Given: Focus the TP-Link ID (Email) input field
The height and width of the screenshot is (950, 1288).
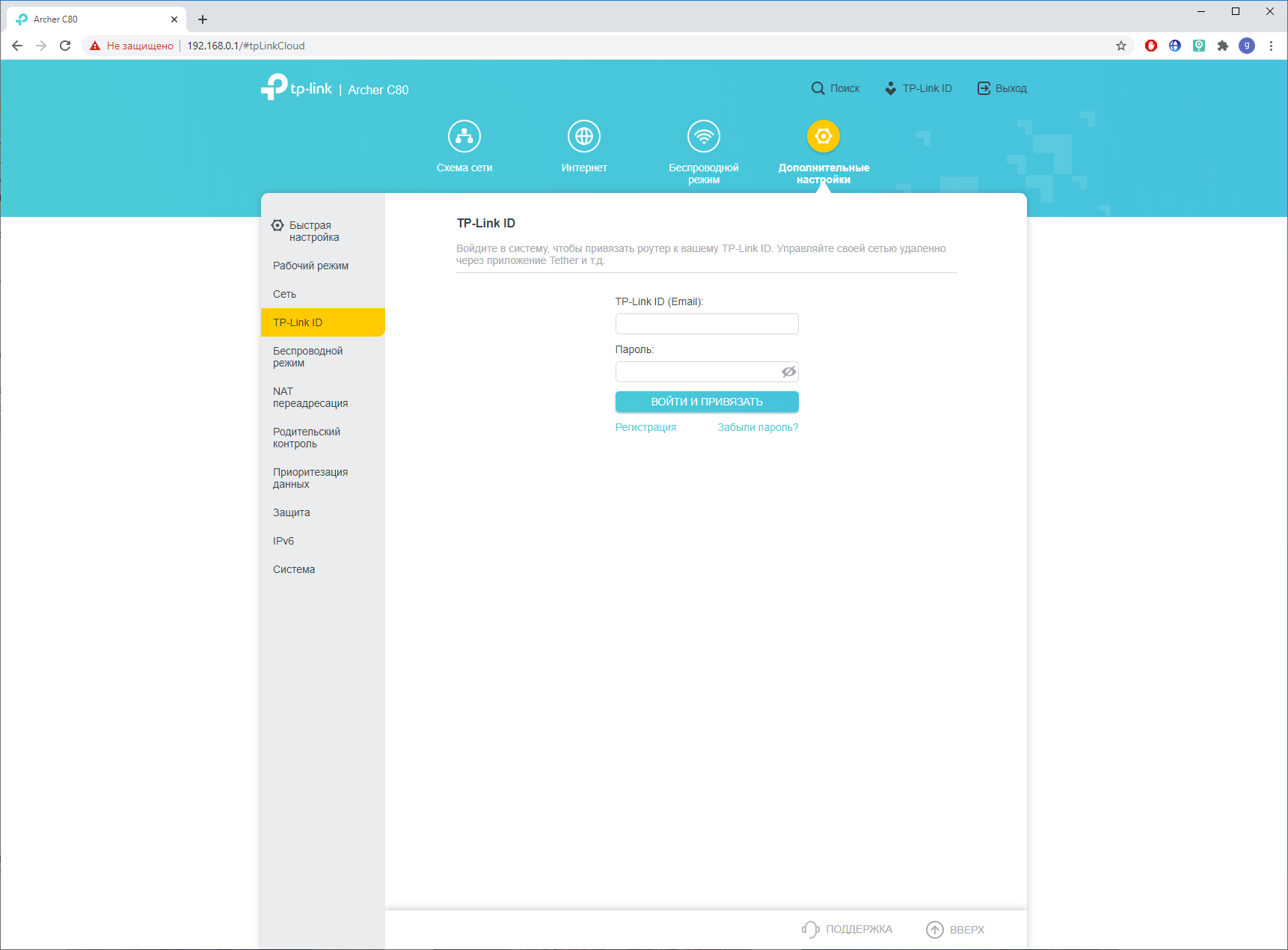Looking at the screenshot, I should click(706, 324).
